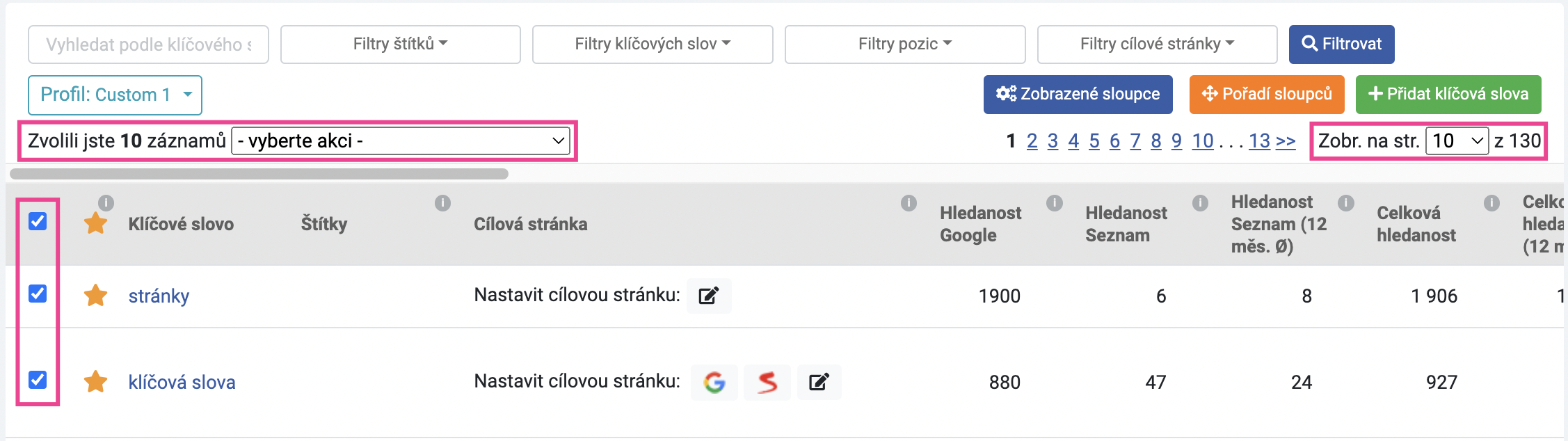Click the info icon beside Hledanost Google

click(1055, 202)
